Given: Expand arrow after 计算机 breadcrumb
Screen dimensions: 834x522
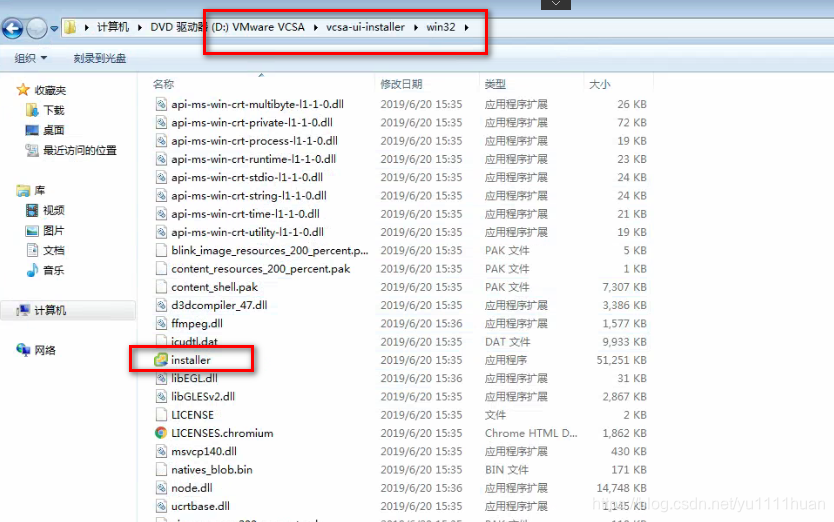Looking at the screenshot, I should tap(140, 27).
